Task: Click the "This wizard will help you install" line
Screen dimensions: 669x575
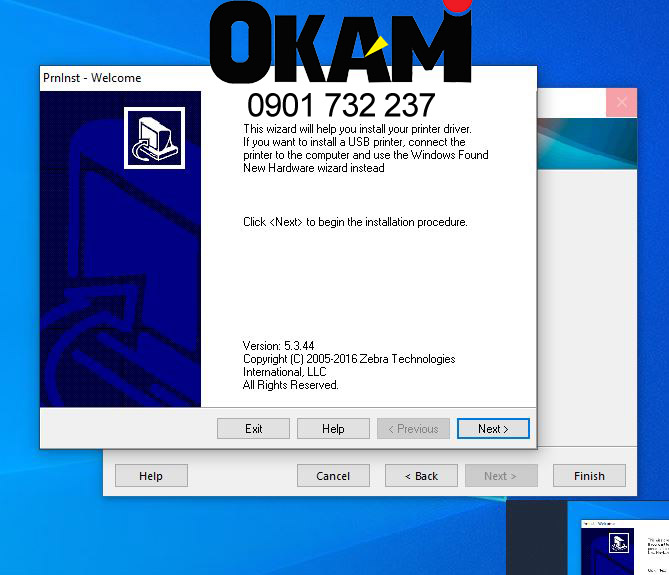Action: point(357,129)
